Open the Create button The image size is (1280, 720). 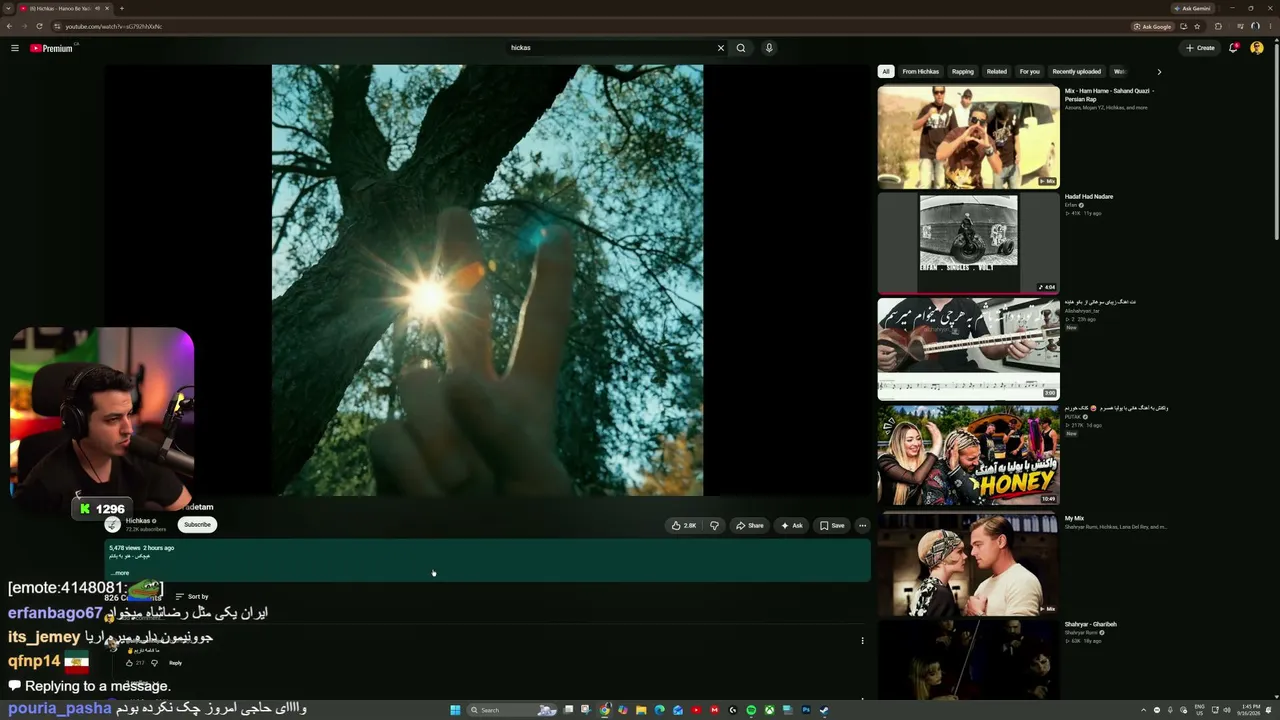(x=1200, y=48)
